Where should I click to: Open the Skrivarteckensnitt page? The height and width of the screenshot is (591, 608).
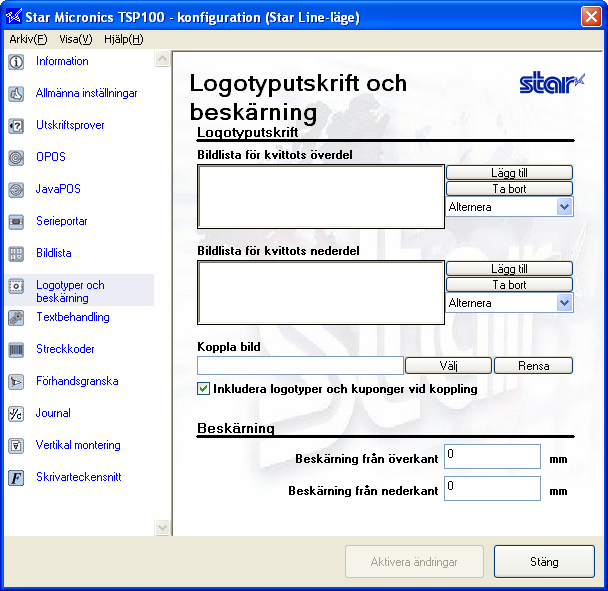point(79,477)
